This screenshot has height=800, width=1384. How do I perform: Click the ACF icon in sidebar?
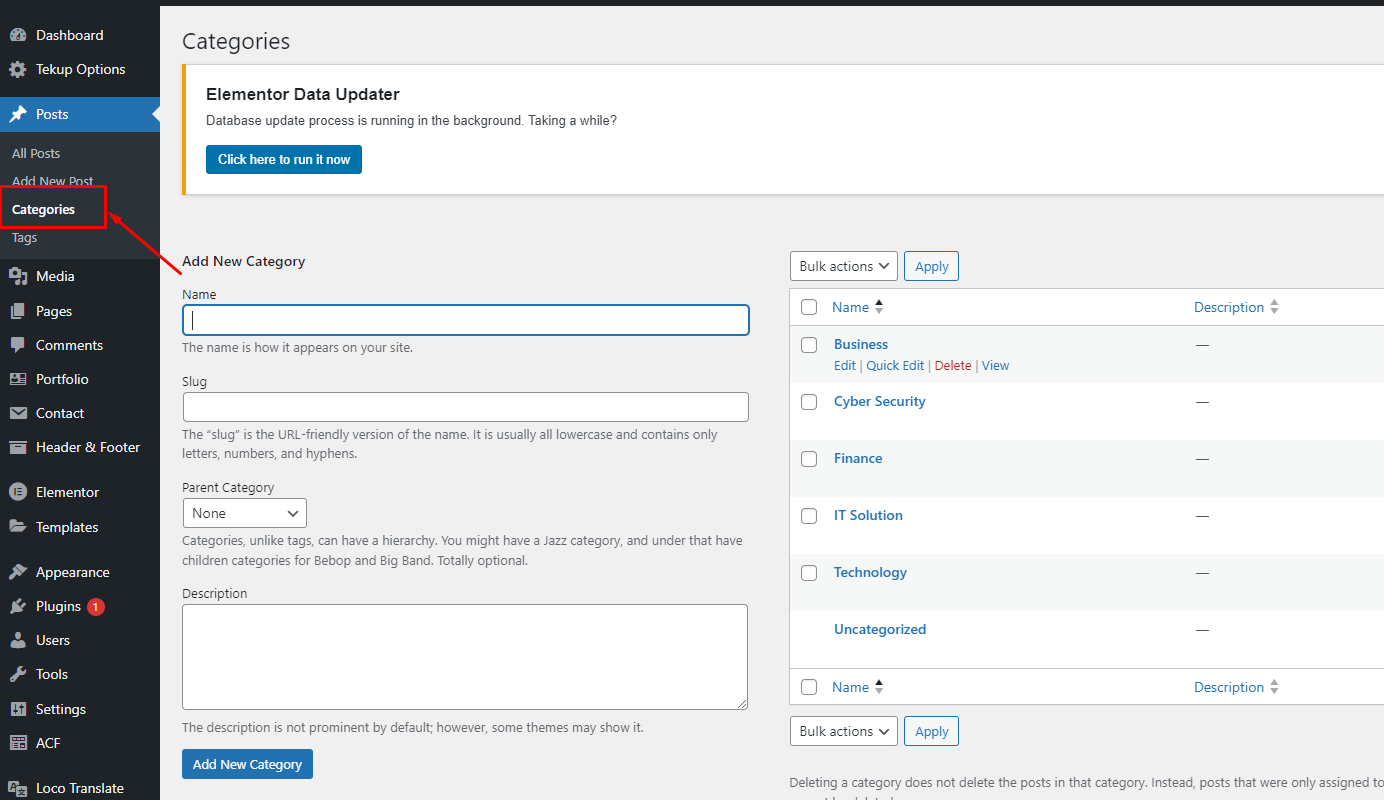point(18,743)
